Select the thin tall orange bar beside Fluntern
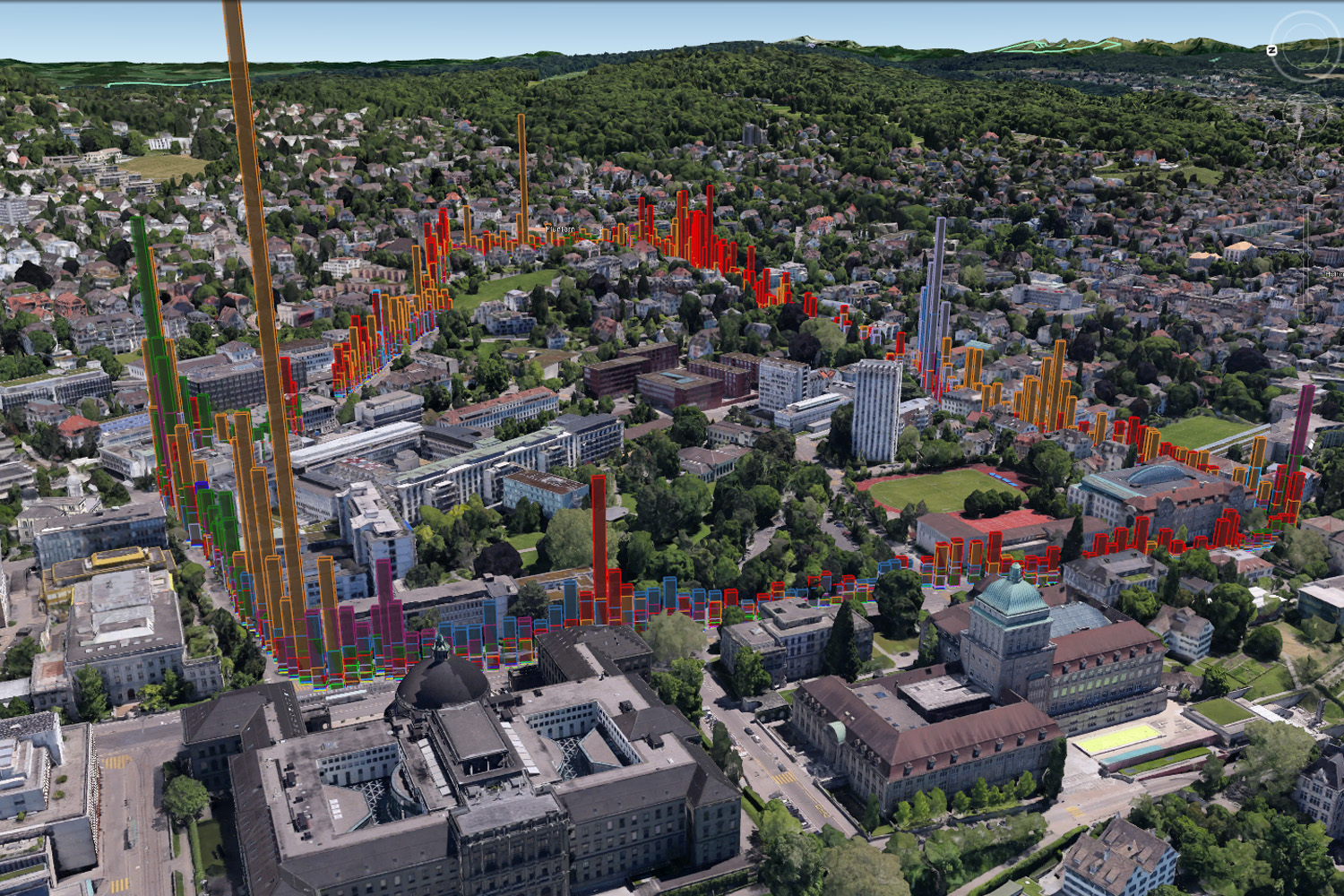The image size is (1344, 896). click(522, 177)
